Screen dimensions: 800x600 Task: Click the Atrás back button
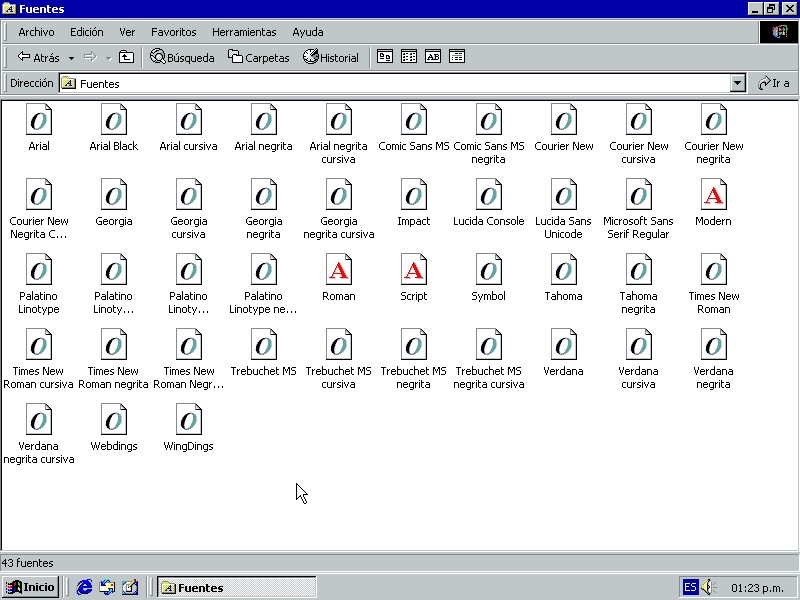(x=38, y=58)
